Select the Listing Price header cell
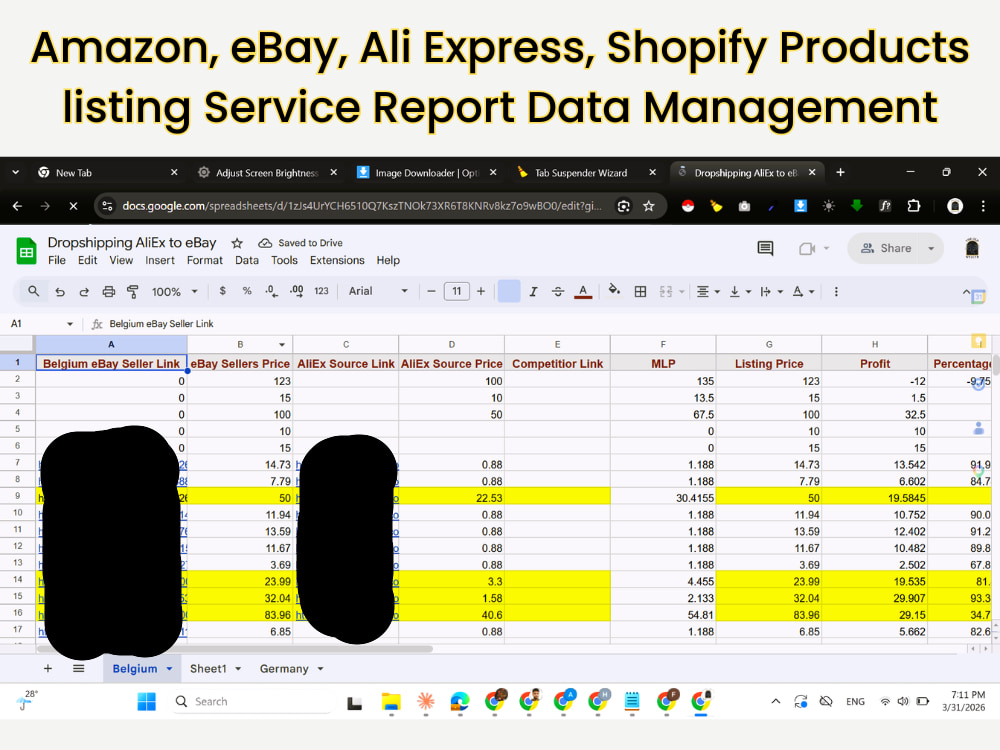 [768, 364]
